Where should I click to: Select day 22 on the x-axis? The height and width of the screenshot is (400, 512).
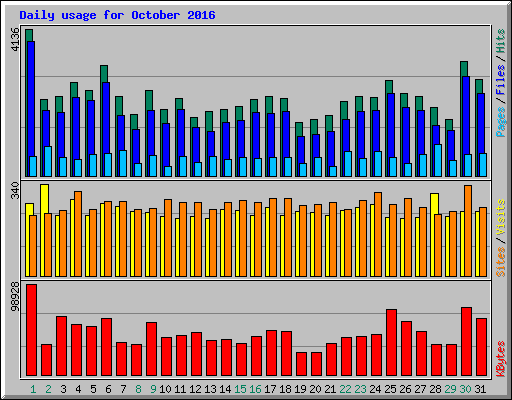345,389
